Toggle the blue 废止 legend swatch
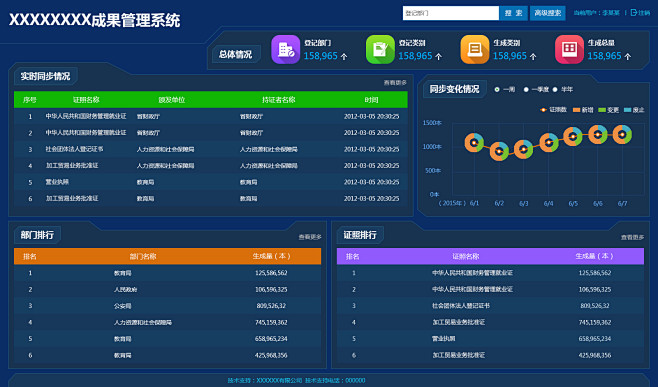658x387 pixels. pos(627,110)
